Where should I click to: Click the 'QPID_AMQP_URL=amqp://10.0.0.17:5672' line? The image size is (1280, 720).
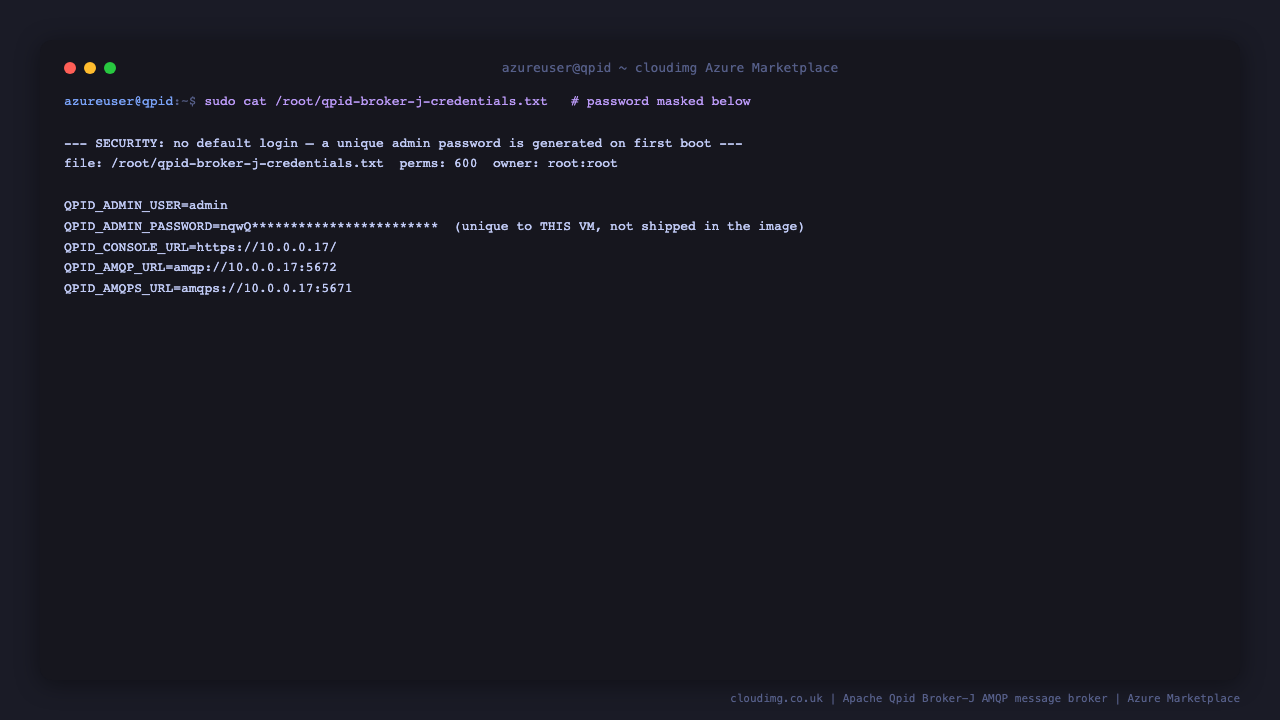pyautogui.click(x=200, y=267)
